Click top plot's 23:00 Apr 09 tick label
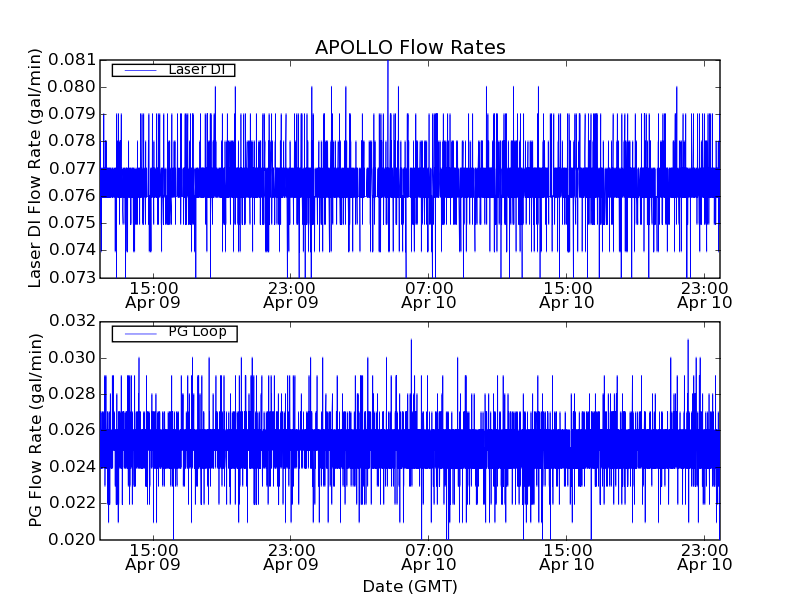 point(291,294)
